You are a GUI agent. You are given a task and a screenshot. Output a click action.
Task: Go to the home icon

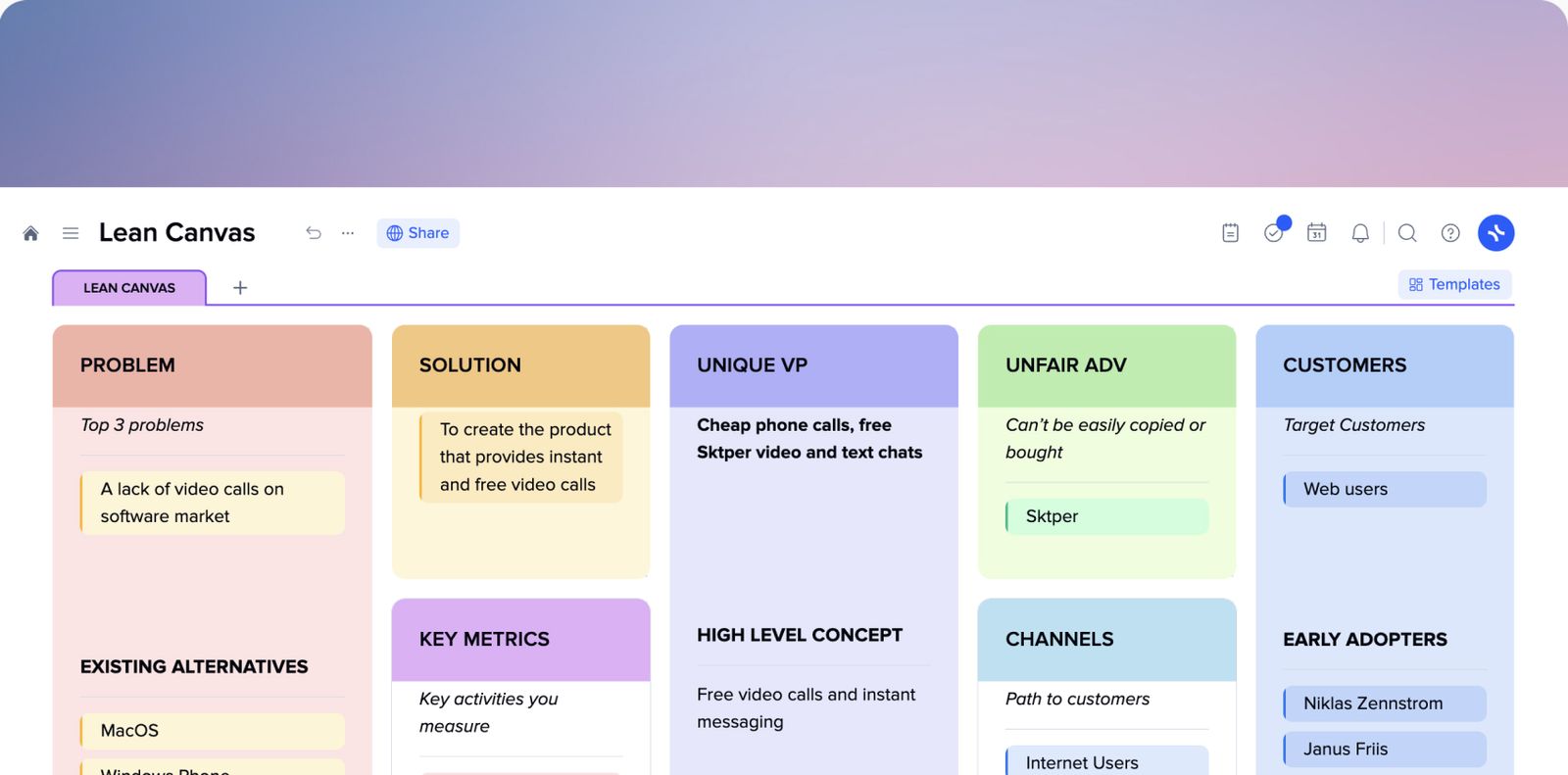click(30, 233)
